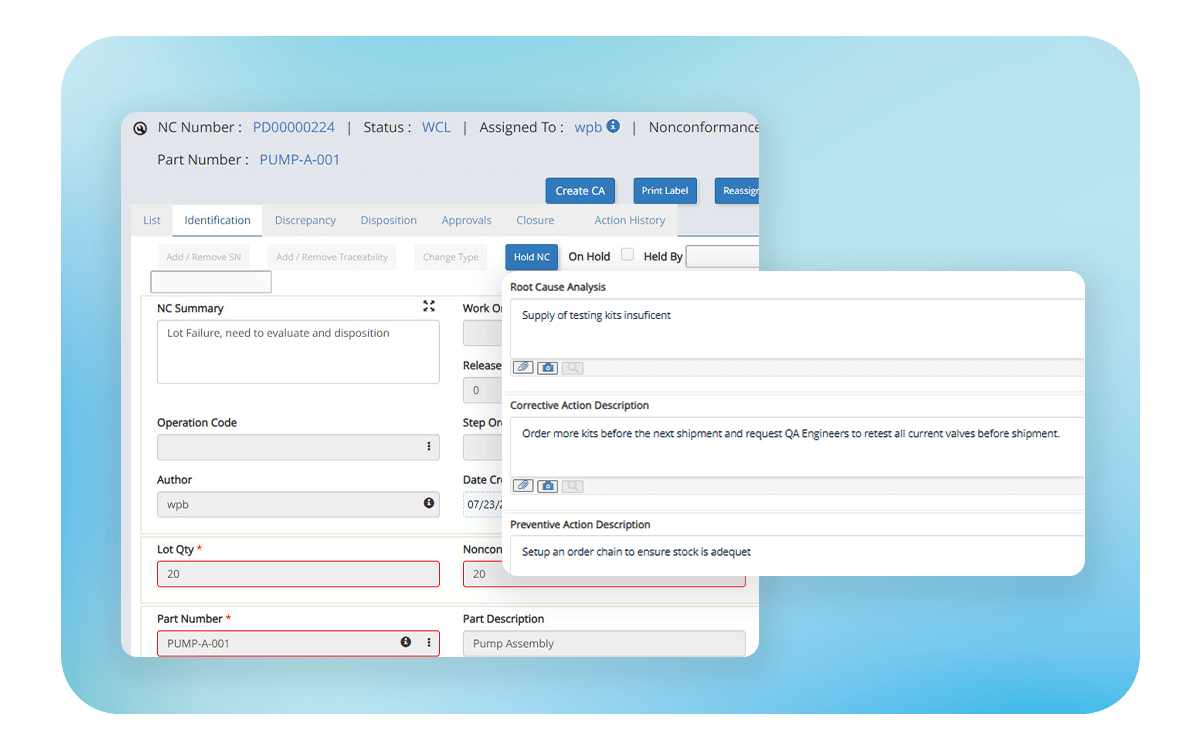Attach a file to Root Cause Analysis
The image size is (1200, 750).
[523, 368]
